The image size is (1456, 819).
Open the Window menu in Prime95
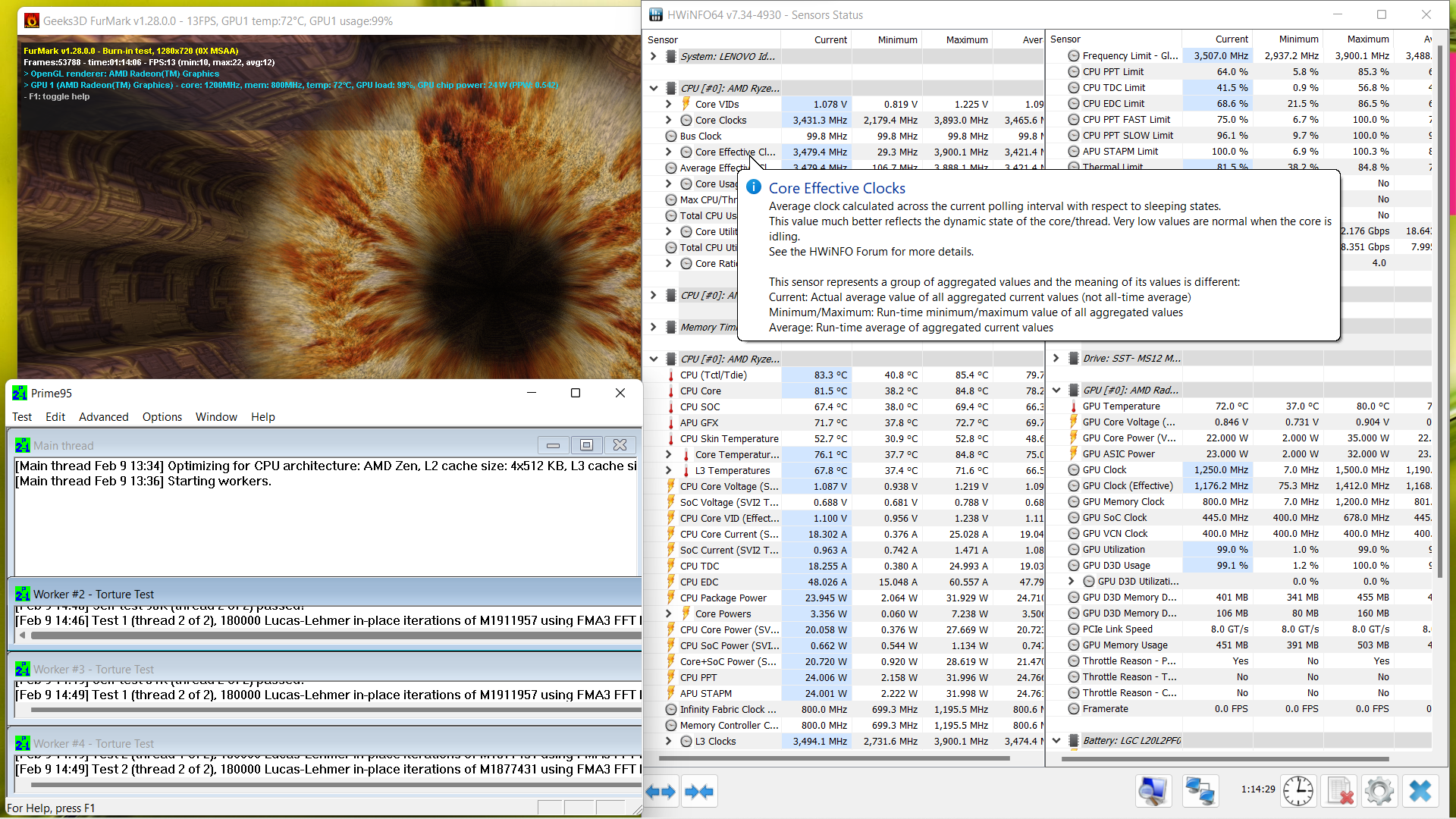coord(216,417)
